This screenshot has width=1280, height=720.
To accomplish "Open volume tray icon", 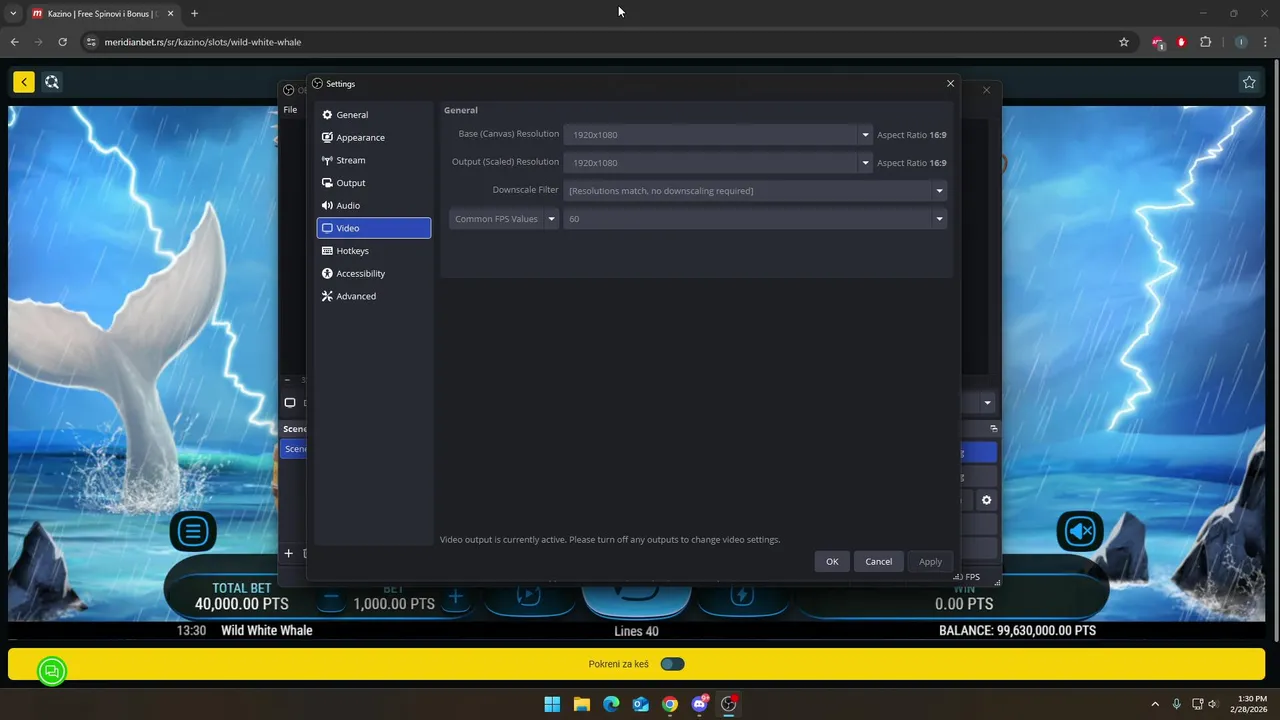I will (x=1212, y=704).
